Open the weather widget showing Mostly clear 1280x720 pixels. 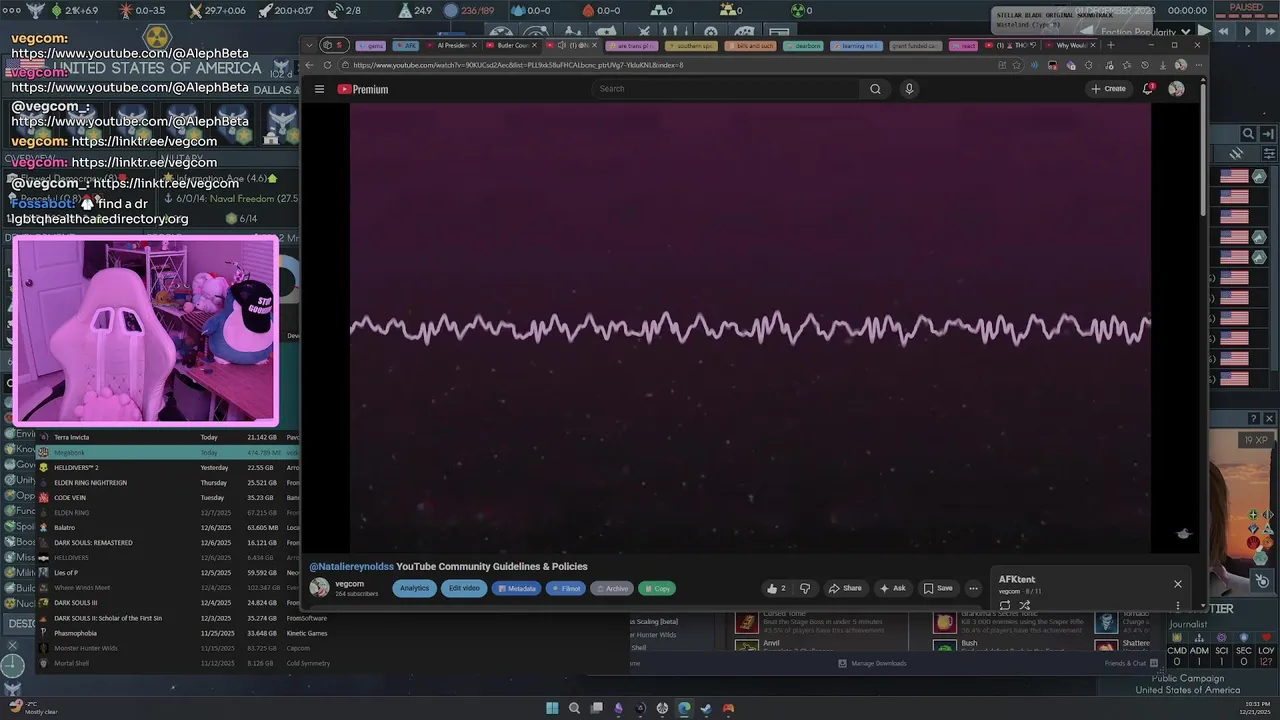[x=32, y=708]
